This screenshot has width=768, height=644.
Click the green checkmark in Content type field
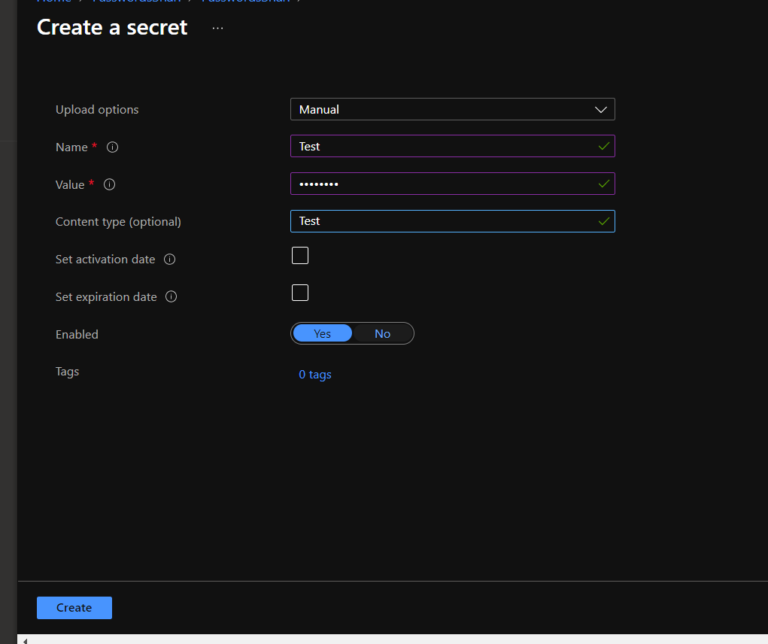click(603, 221)
